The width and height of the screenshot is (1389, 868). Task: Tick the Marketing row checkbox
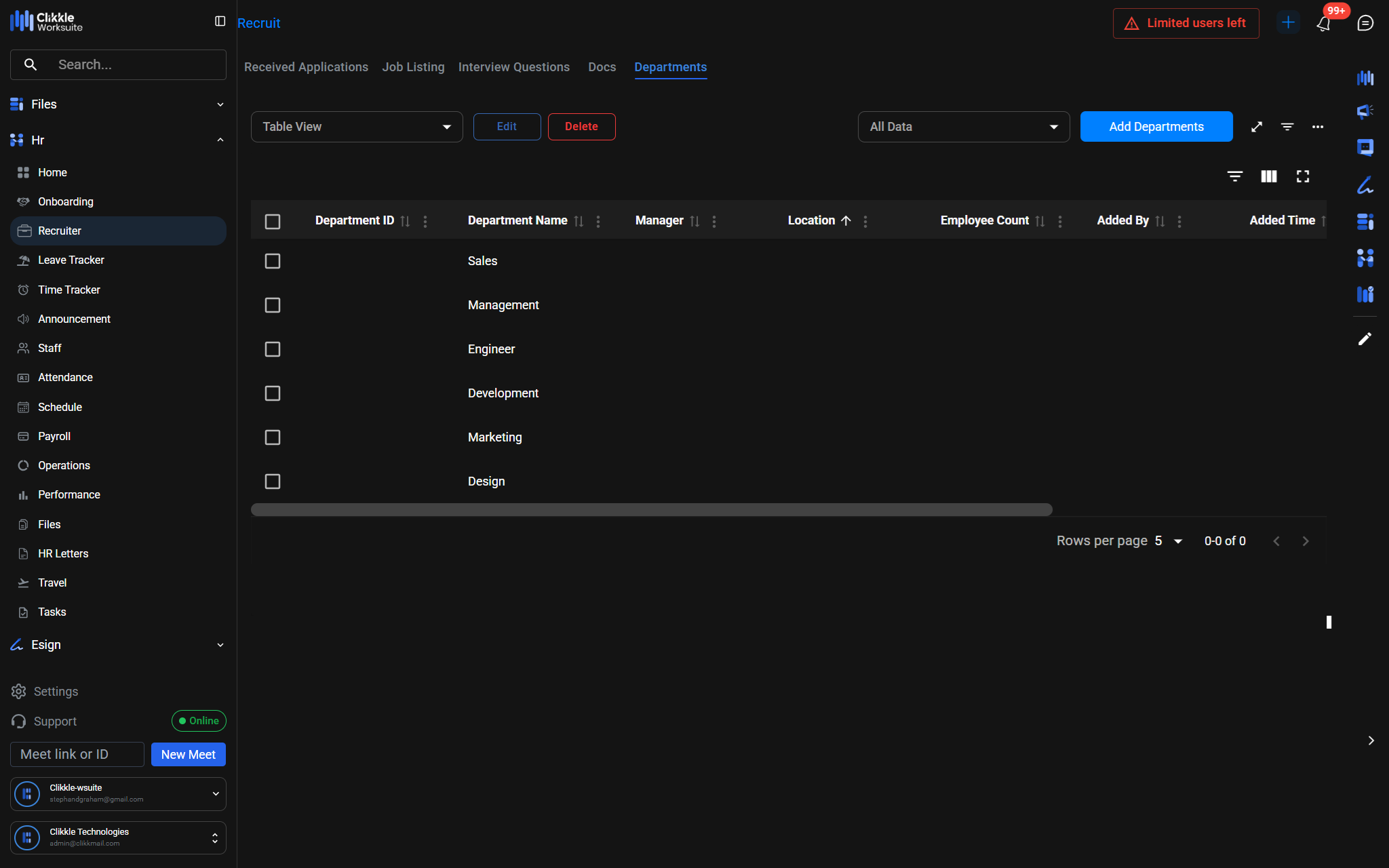273,437
